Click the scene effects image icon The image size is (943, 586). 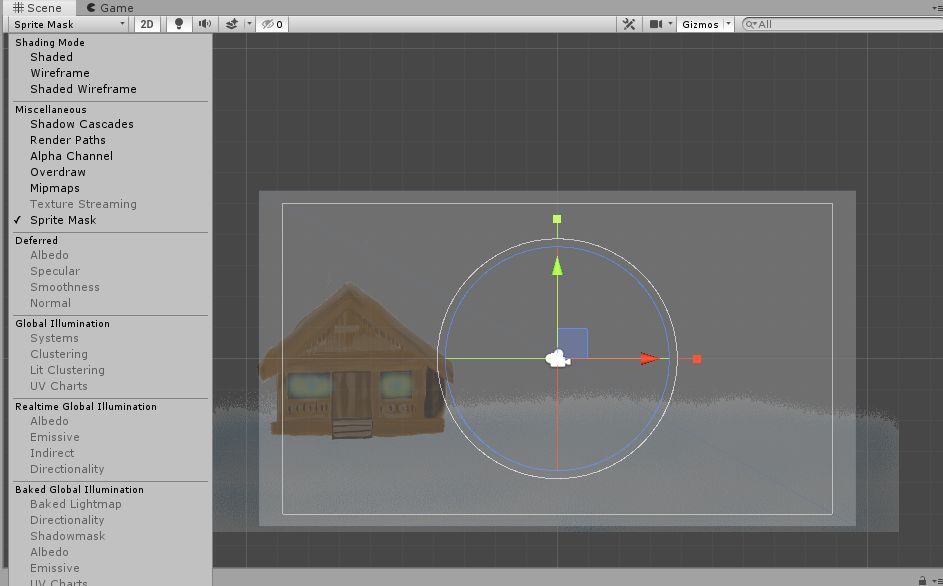pyautogui.click(x=230, y=24)
